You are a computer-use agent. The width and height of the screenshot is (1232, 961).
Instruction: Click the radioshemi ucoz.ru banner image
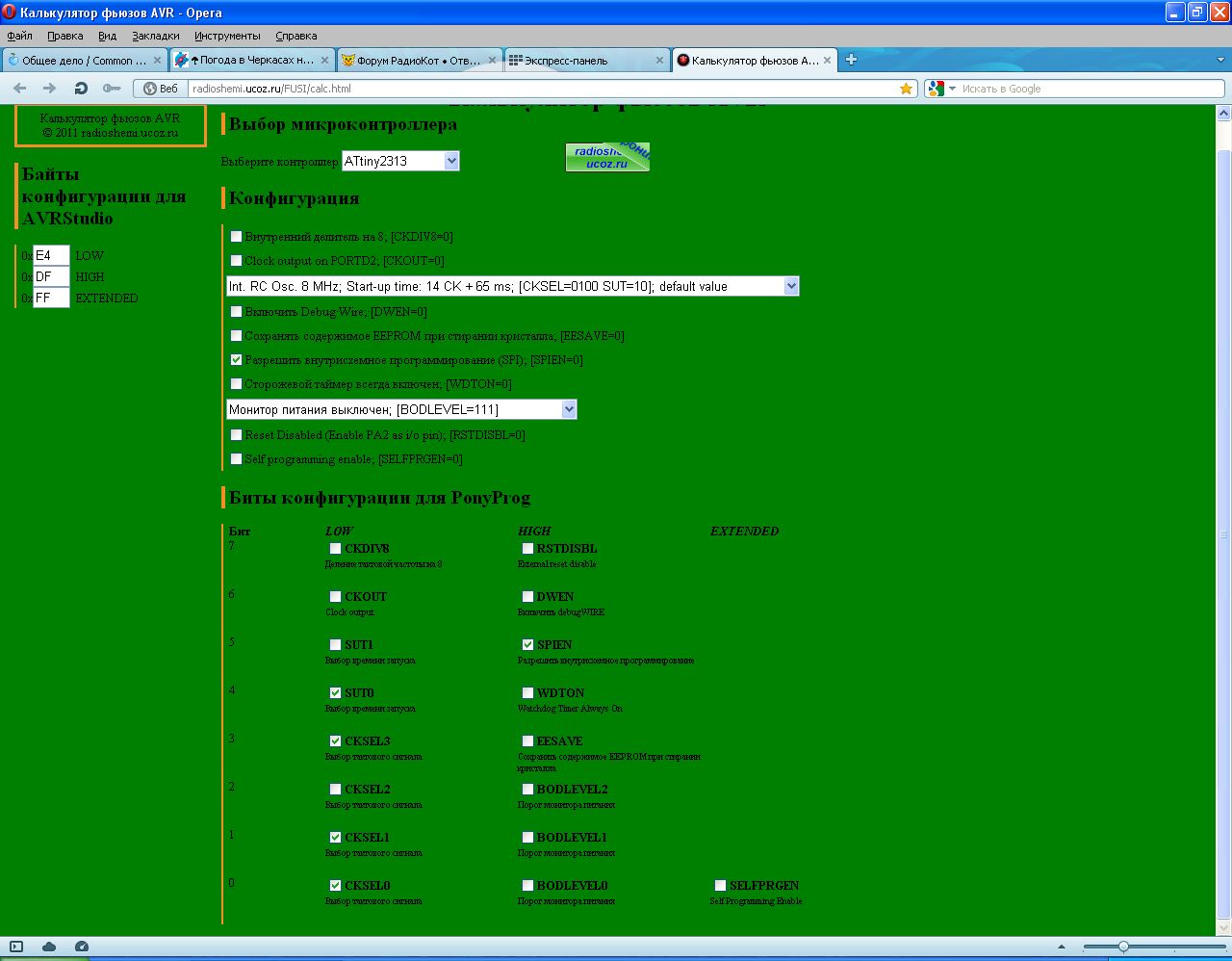[x=607, y=157]
